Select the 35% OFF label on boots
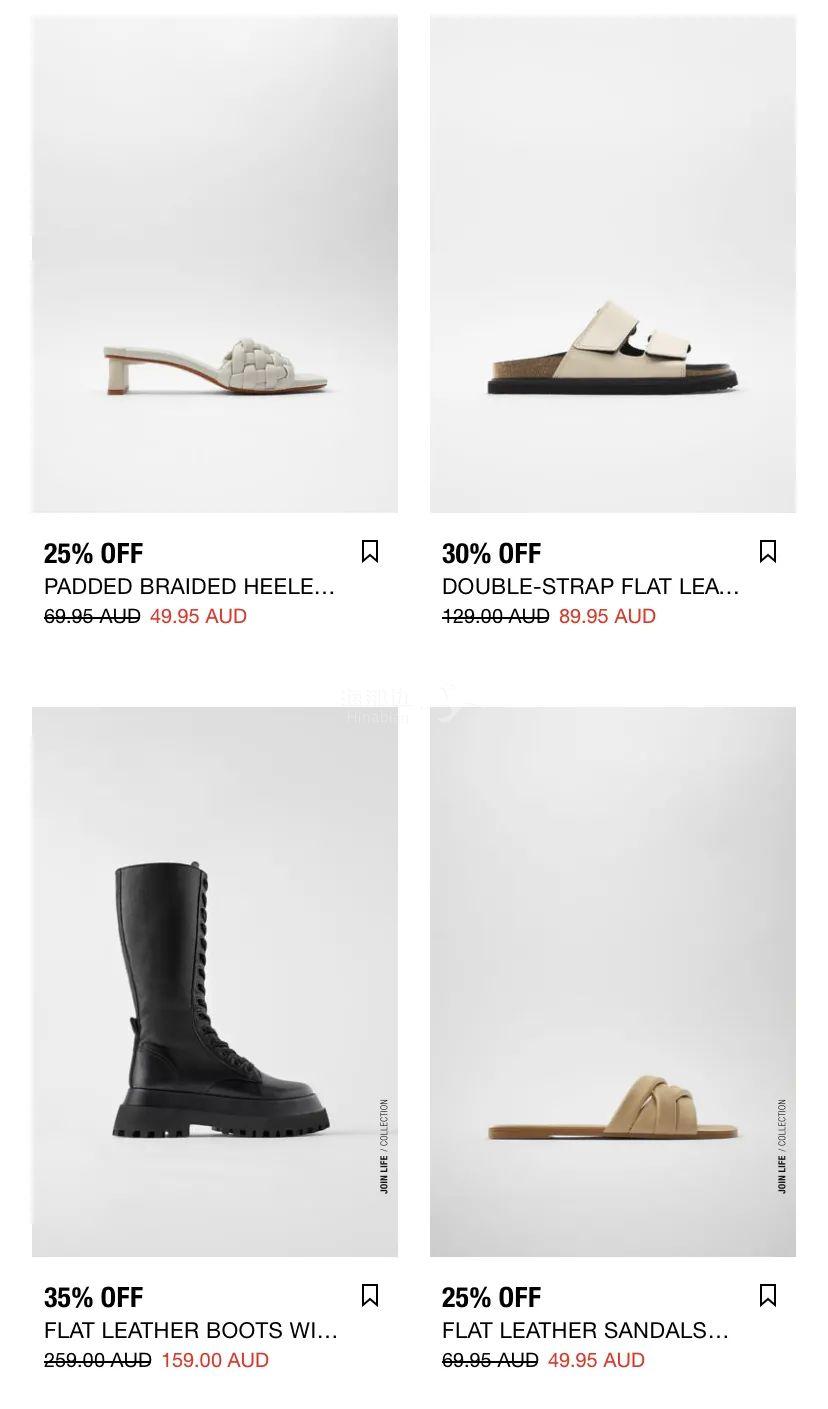The height and width of the screenshot is (1409, 828). tap(94, 1298)
